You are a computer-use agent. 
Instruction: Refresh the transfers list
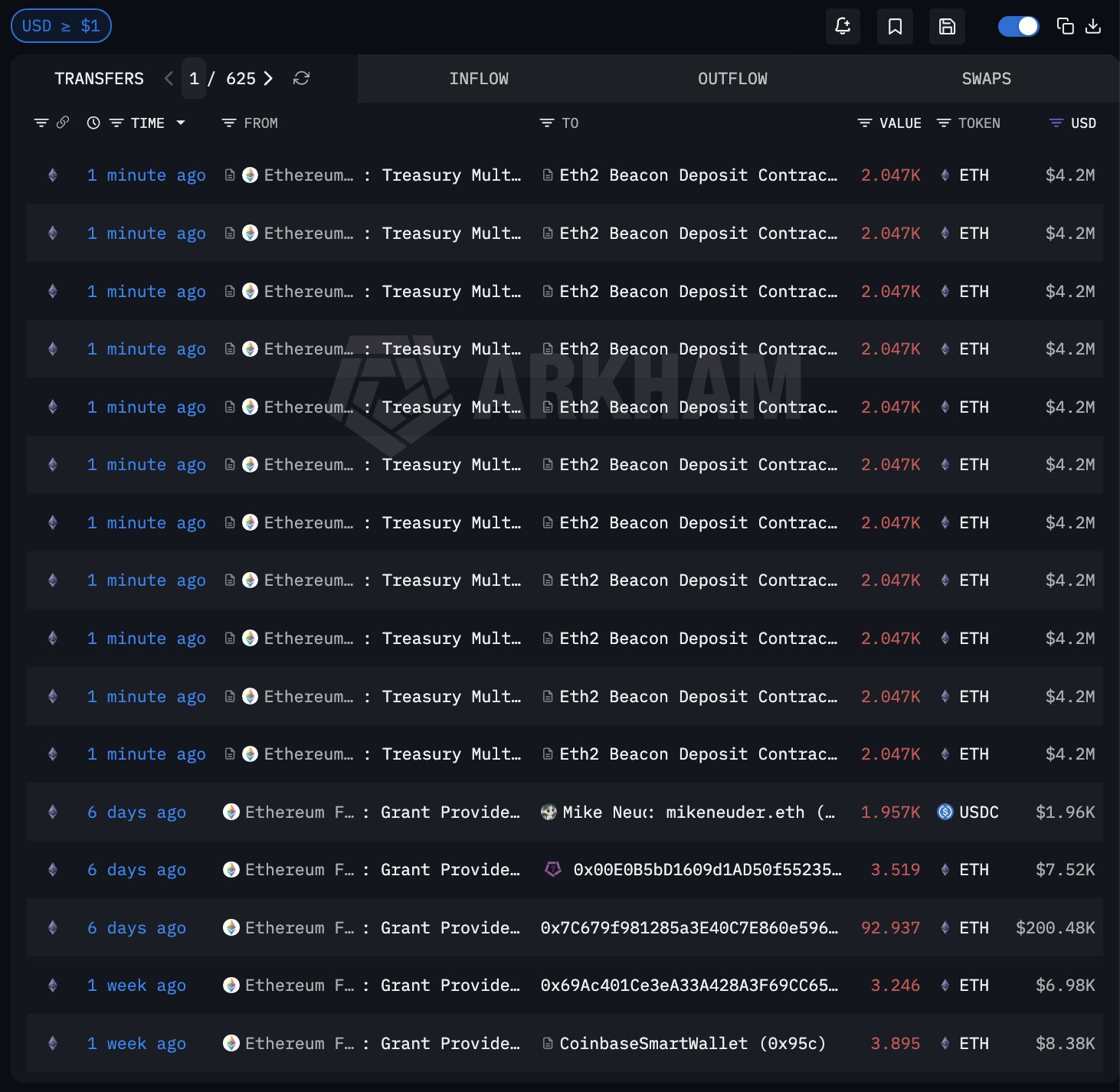(301, 78)
